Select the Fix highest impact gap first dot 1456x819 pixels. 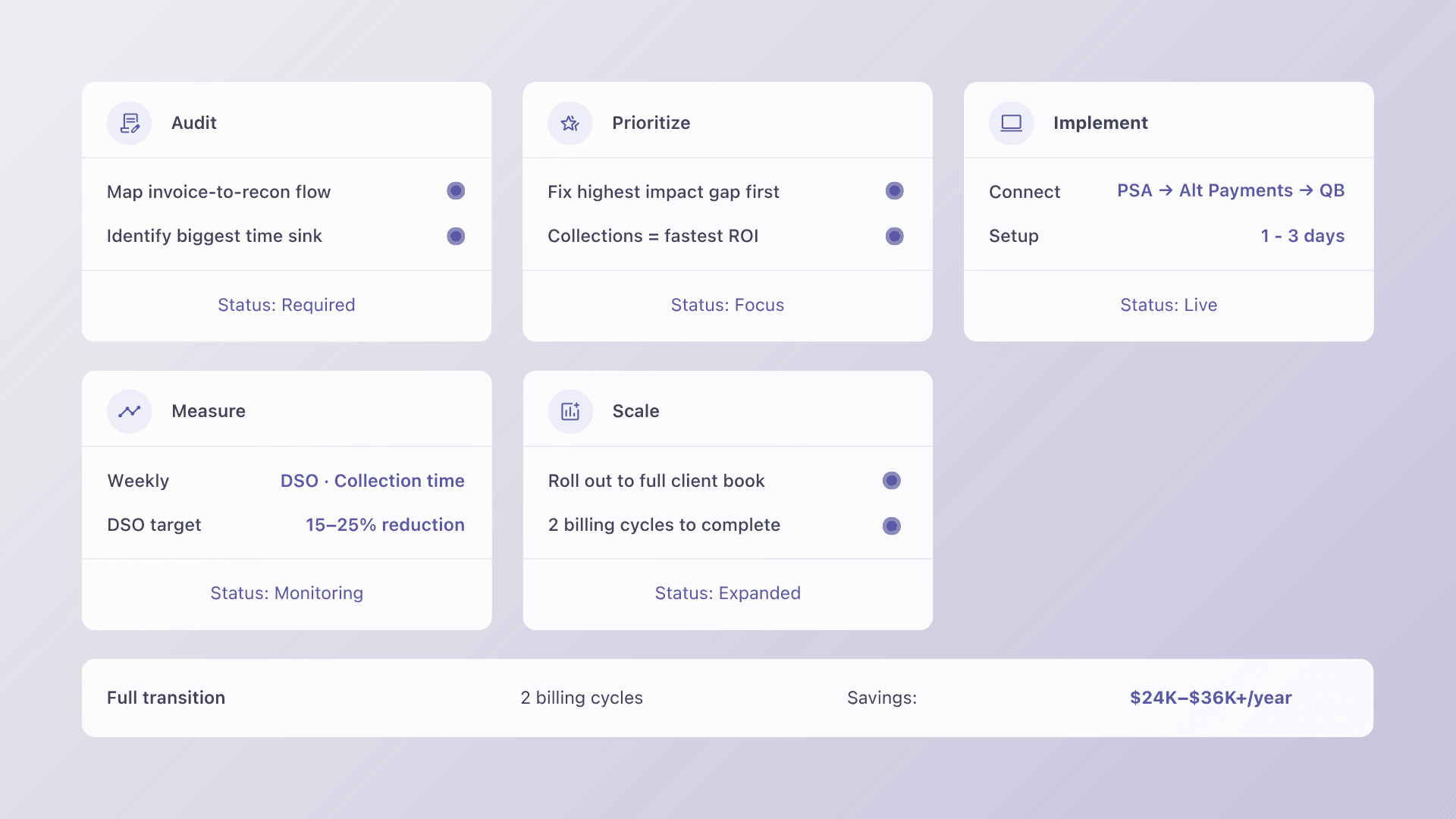895,190
